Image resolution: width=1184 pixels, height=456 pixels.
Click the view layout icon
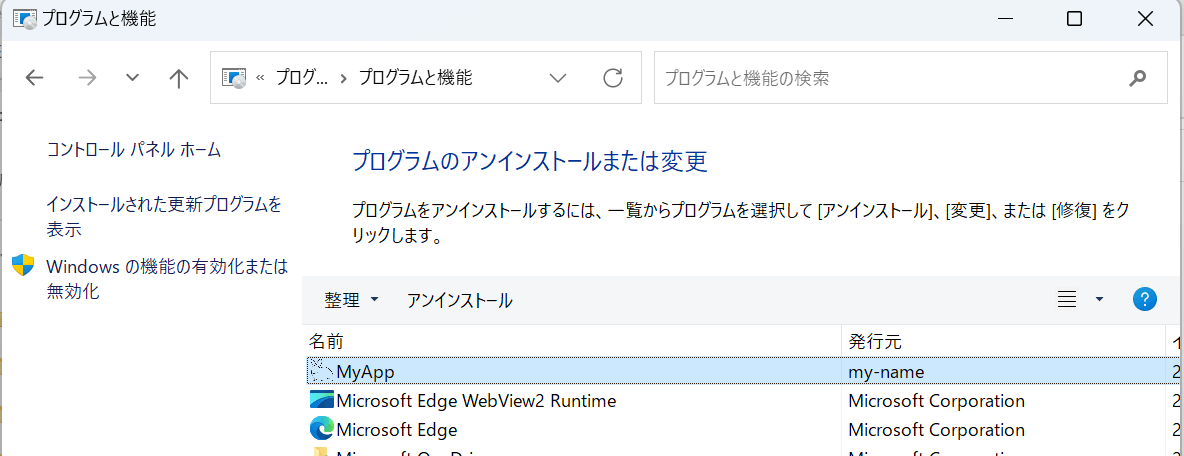[1067, 300]
